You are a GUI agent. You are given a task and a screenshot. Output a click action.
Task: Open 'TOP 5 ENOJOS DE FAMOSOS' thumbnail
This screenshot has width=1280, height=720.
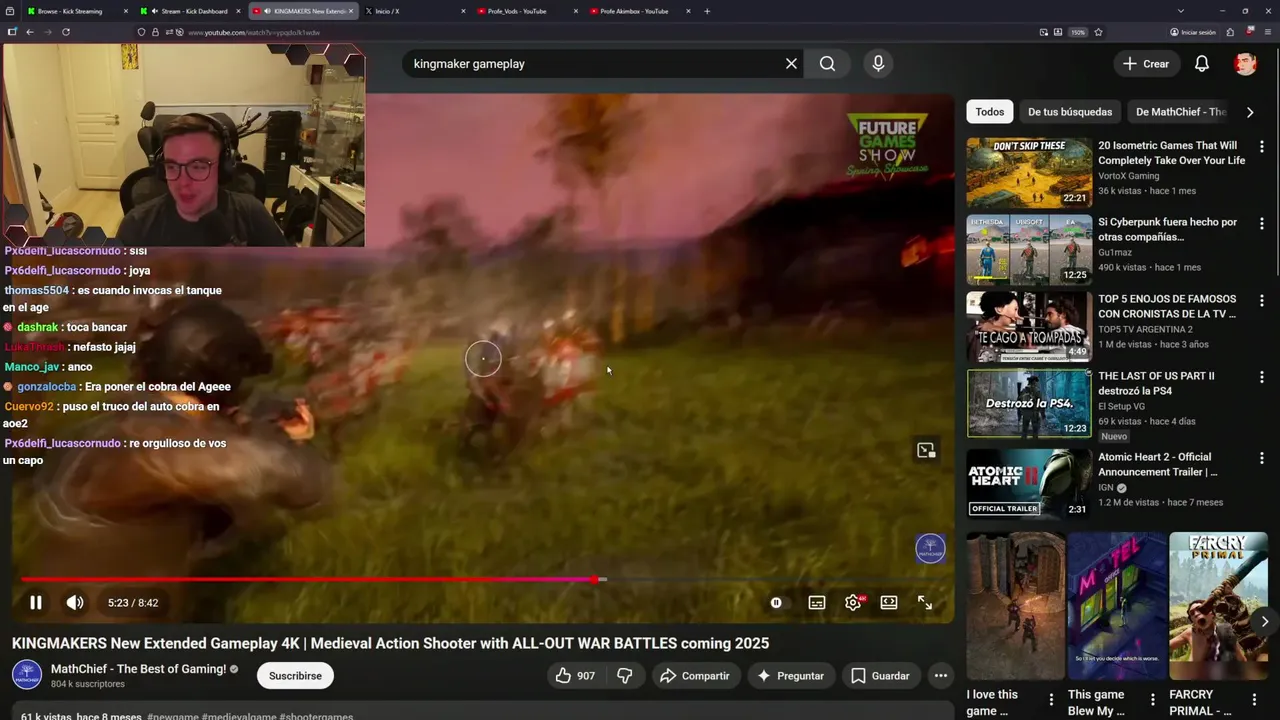[1029, 326]
